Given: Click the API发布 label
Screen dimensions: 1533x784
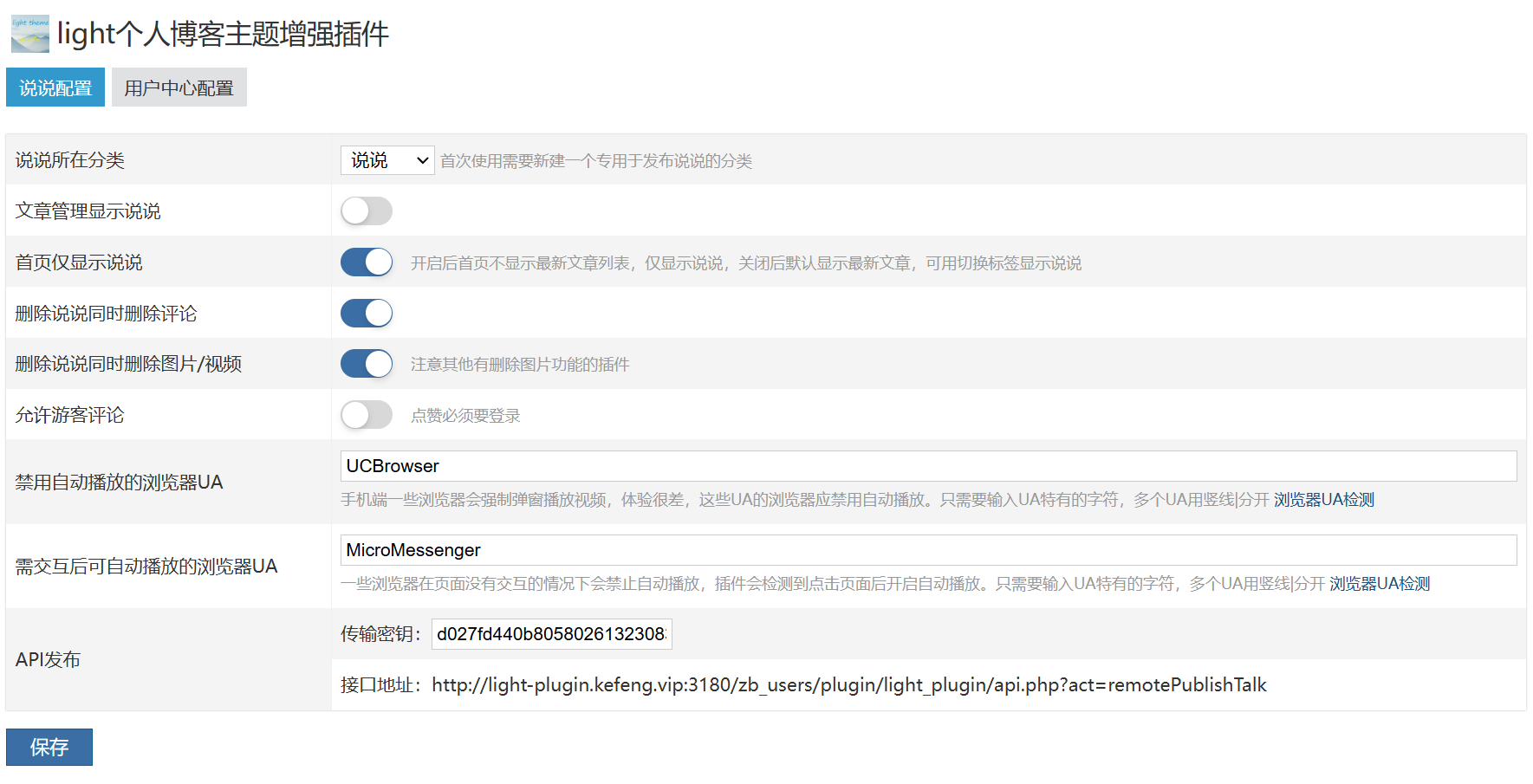Looking at the screenshot, I should [48, 660].
